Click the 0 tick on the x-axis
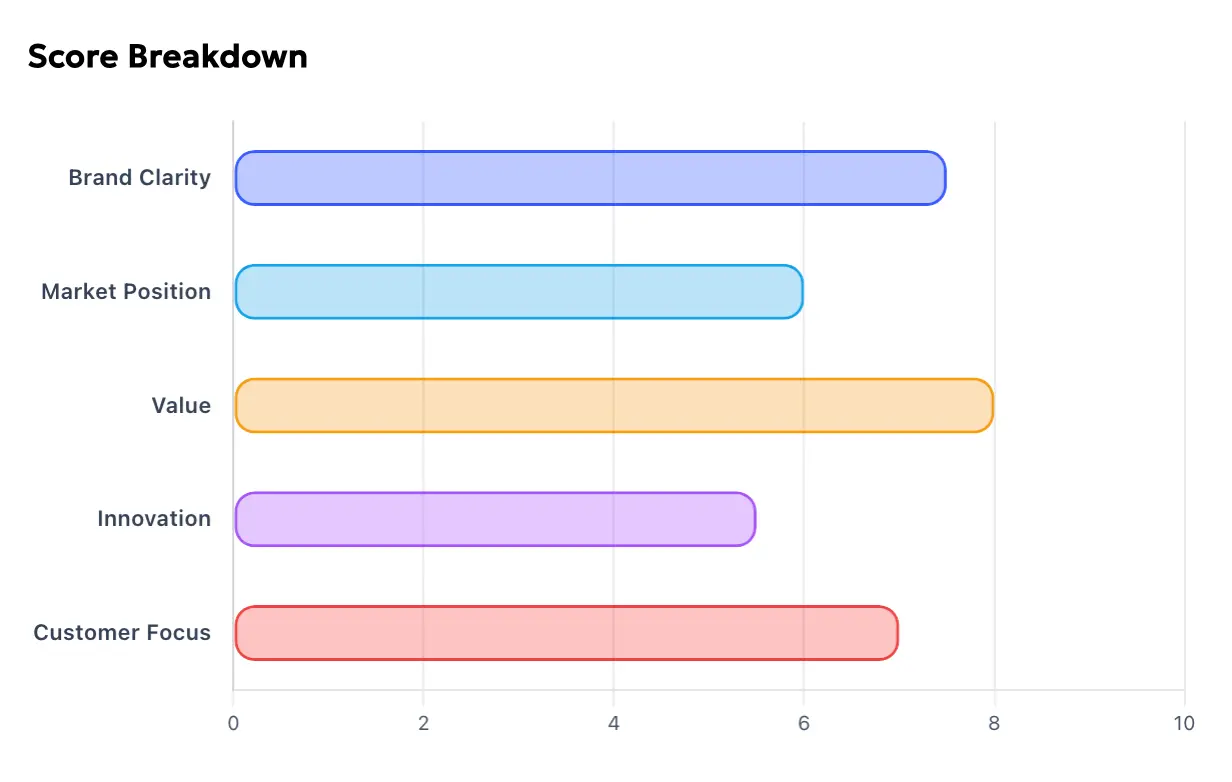 233,723
